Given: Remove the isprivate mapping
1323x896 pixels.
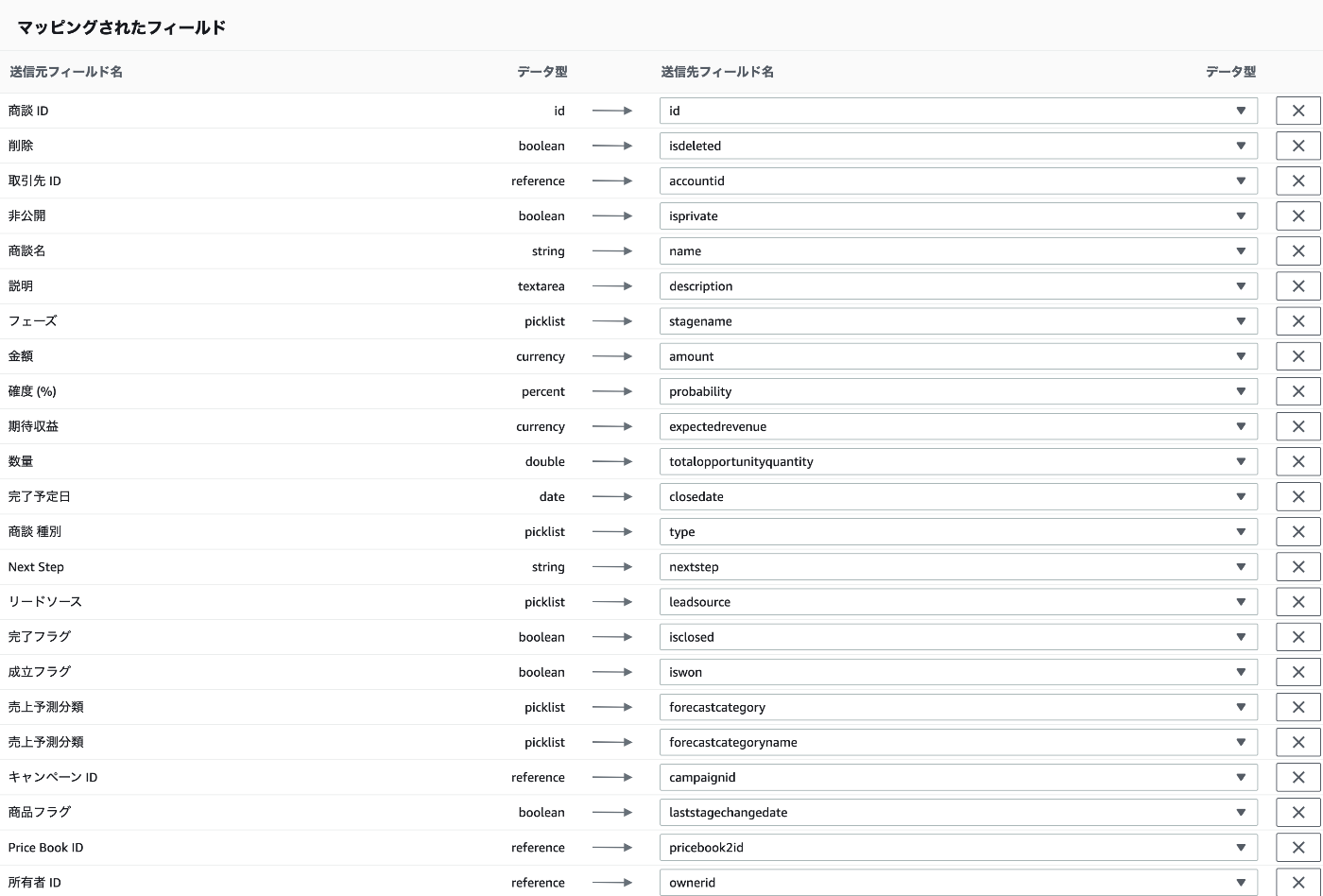Looking at the screenshot, I should tap(1297, 215).
